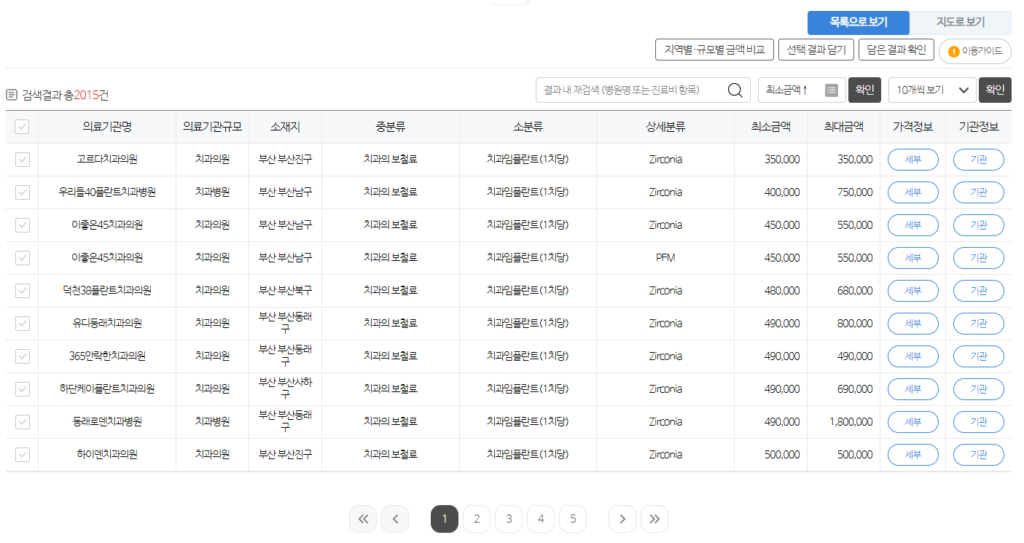This screenshot has height=543, width=1024.
Task: Click 확인 button next to sort selector
Action: [865, 90]
